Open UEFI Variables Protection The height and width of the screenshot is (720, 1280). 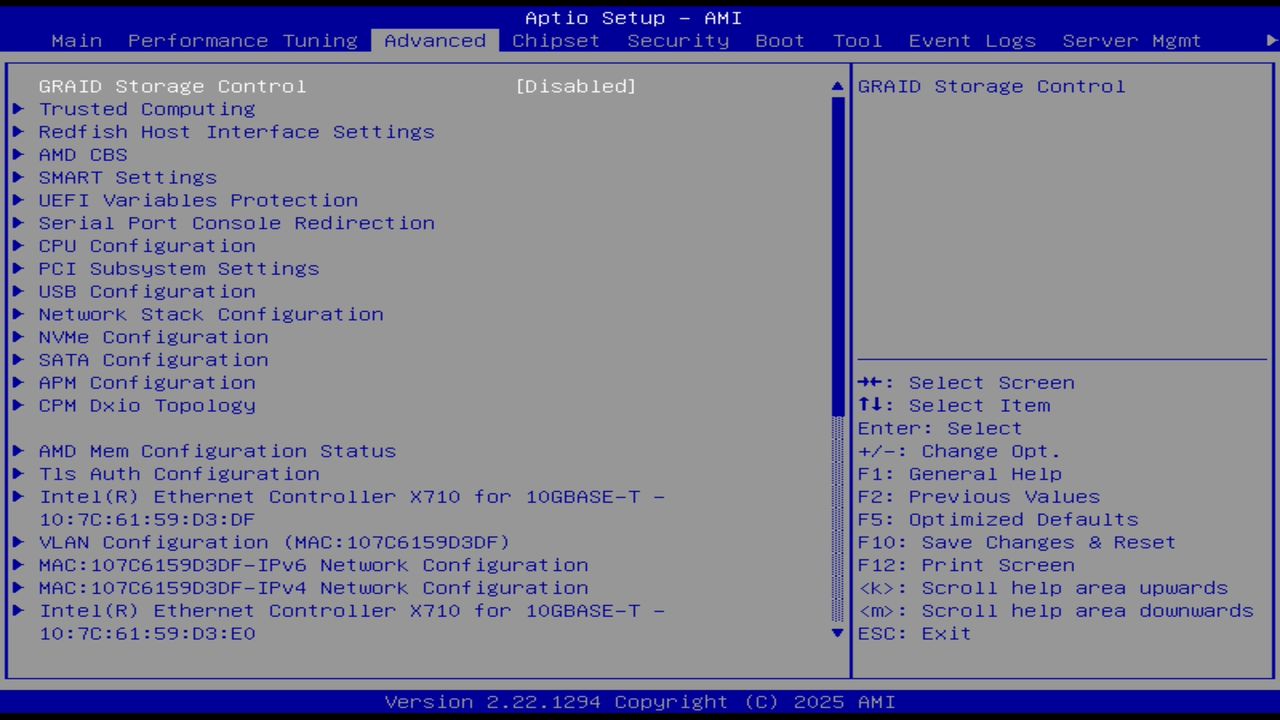198,200
